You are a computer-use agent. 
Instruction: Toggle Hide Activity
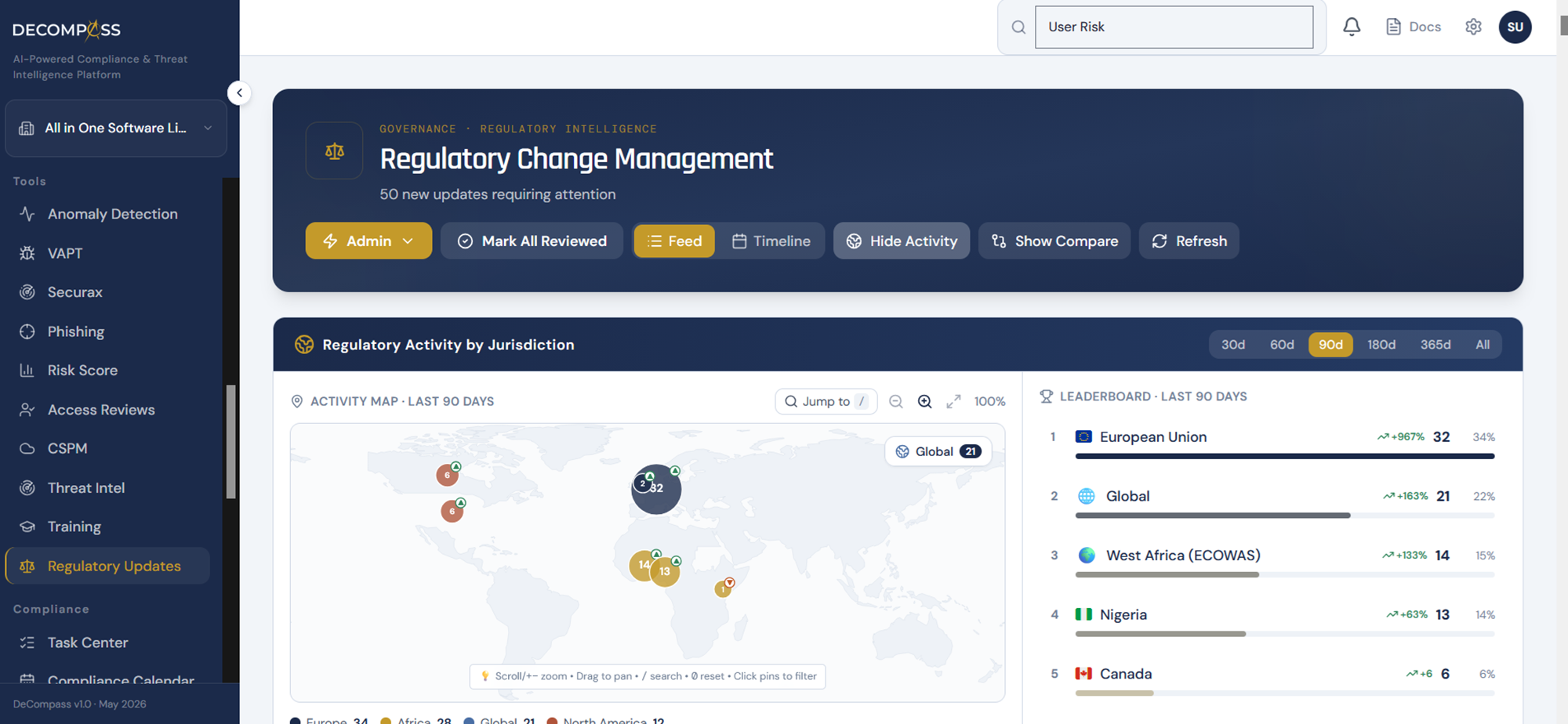click(902, 241)
